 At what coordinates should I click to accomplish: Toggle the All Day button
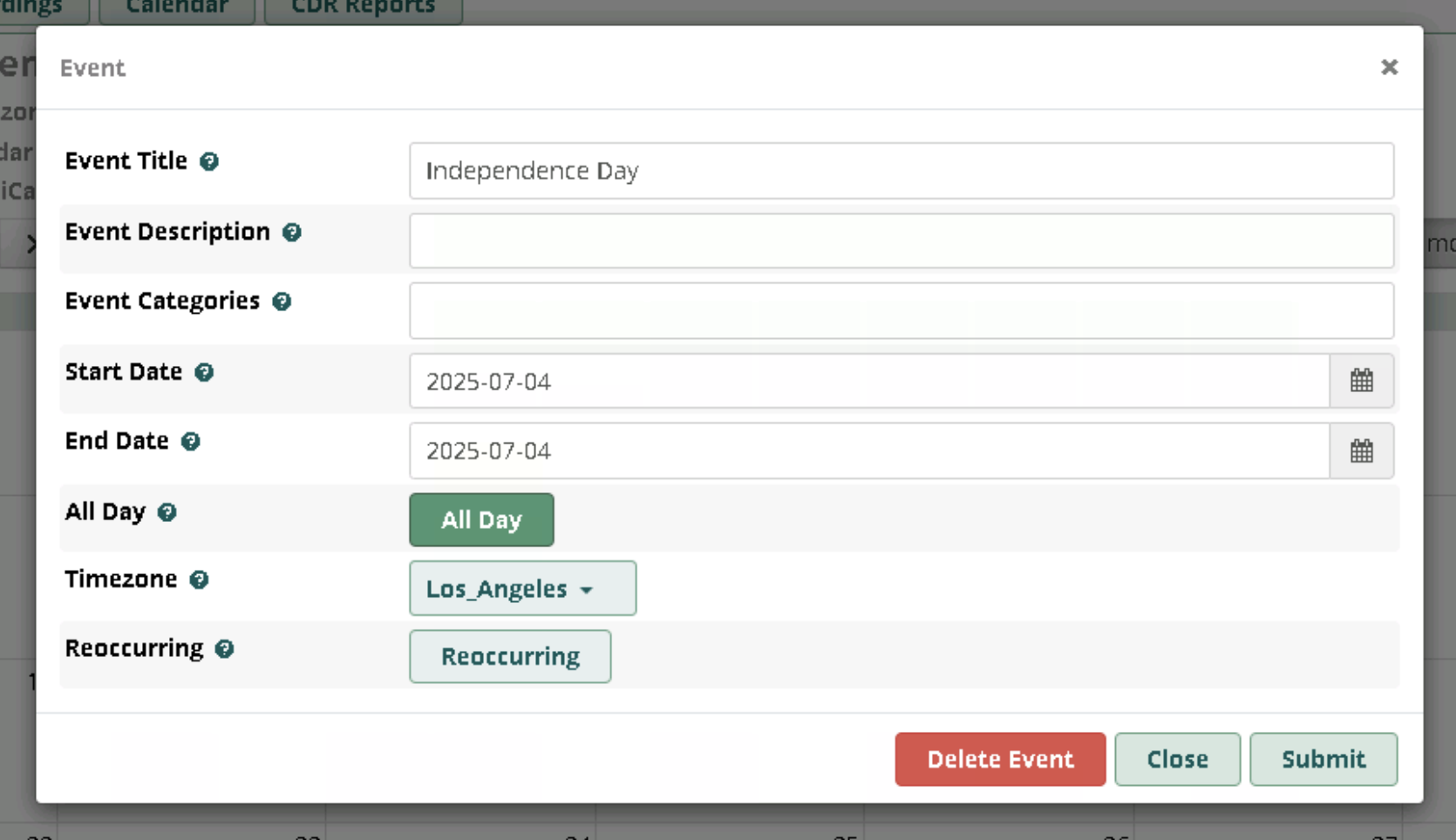481,519
